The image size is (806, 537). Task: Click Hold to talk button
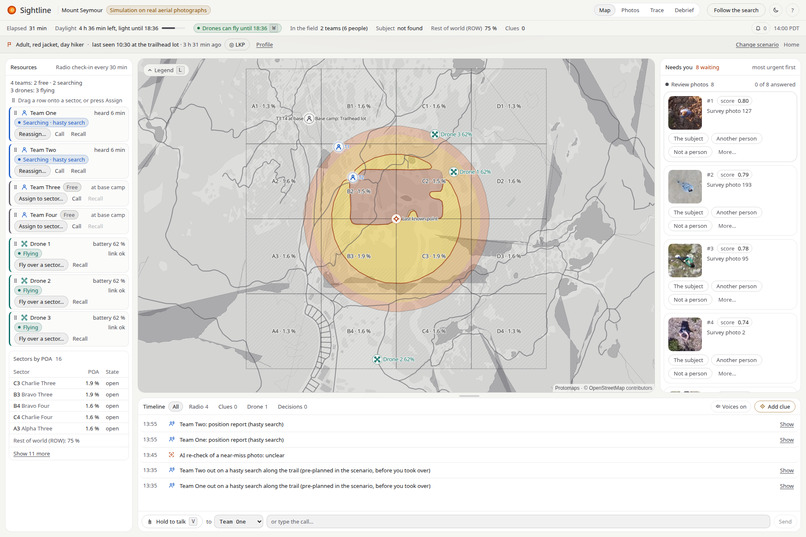[172, 522]
